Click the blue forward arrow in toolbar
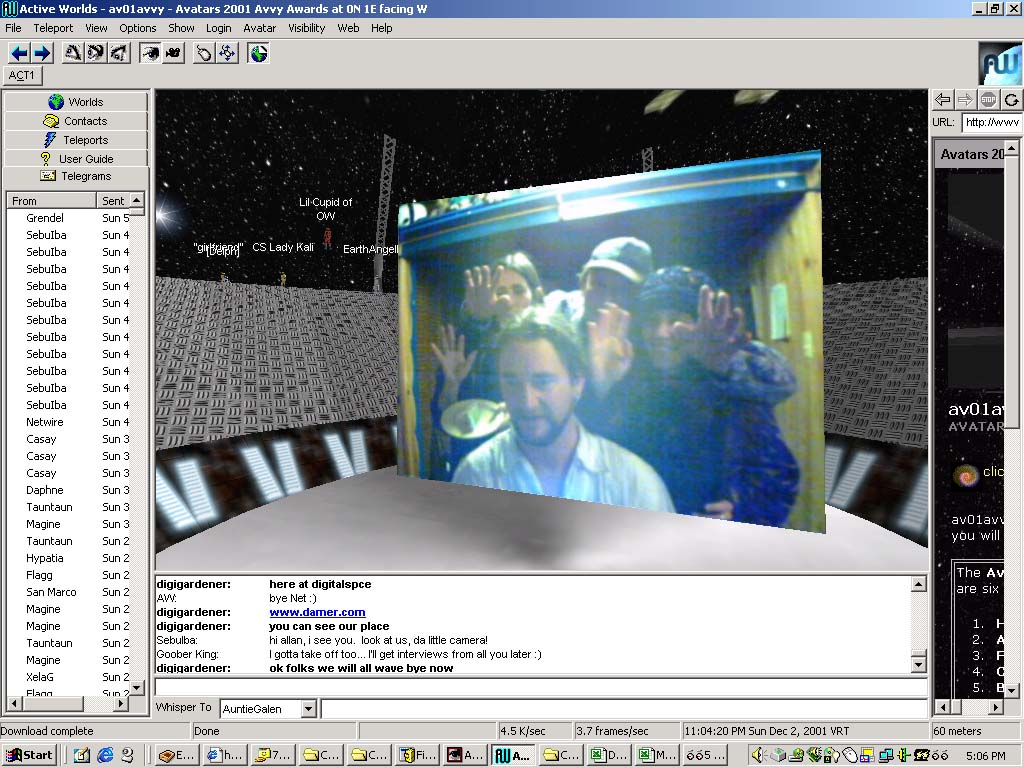Screen dimensions: 1024x768 click(x=42, y=53)
